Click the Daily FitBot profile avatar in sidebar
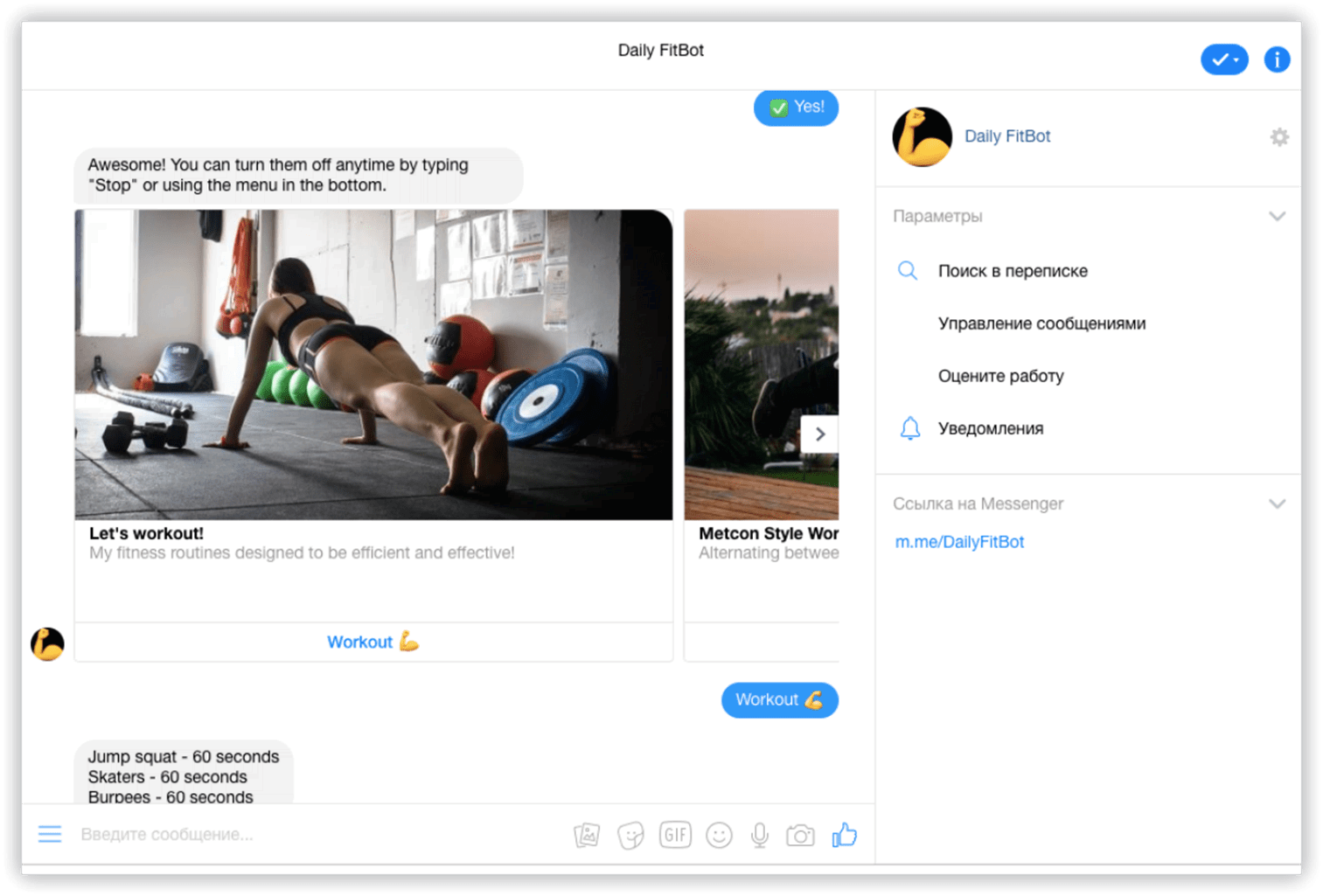Image resolution: width=1323 pixels, height=896 pixels. [922, 136]
